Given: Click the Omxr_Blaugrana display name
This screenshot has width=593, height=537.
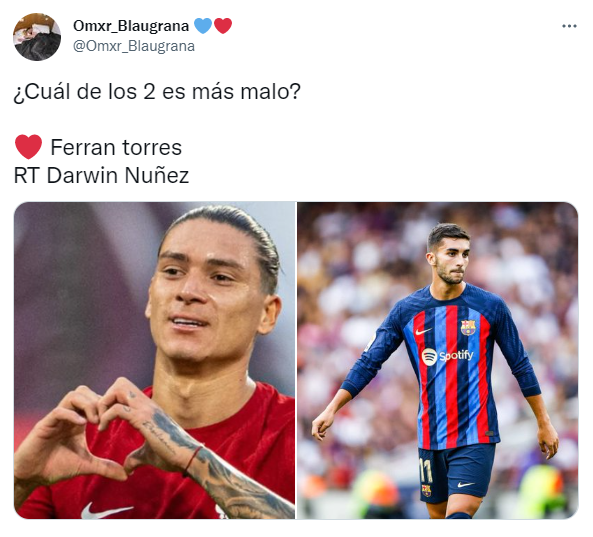Looking at the screenshot, I should tap(131, 26).
